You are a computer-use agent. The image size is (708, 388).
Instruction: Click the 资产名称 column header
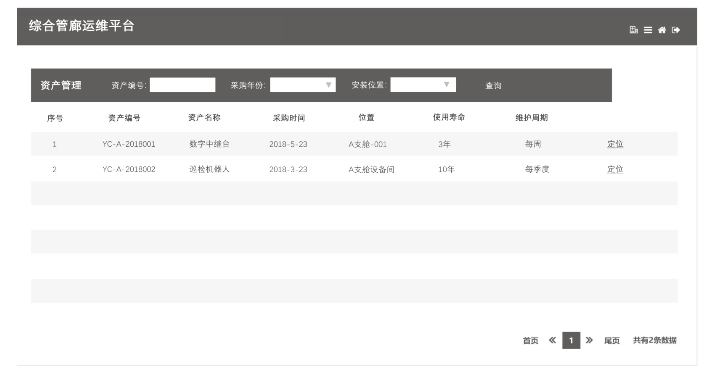pyautogui.click(x=204, y=117)
